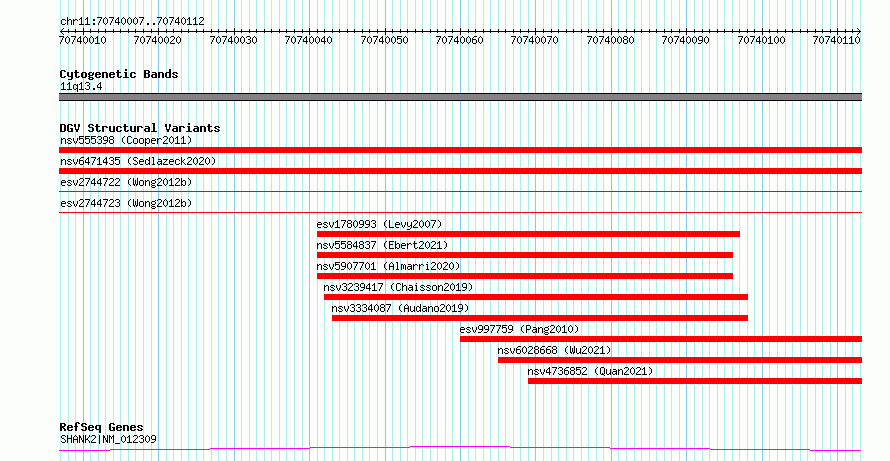Click the Cytogenetic Bands track title

point(119,74)
